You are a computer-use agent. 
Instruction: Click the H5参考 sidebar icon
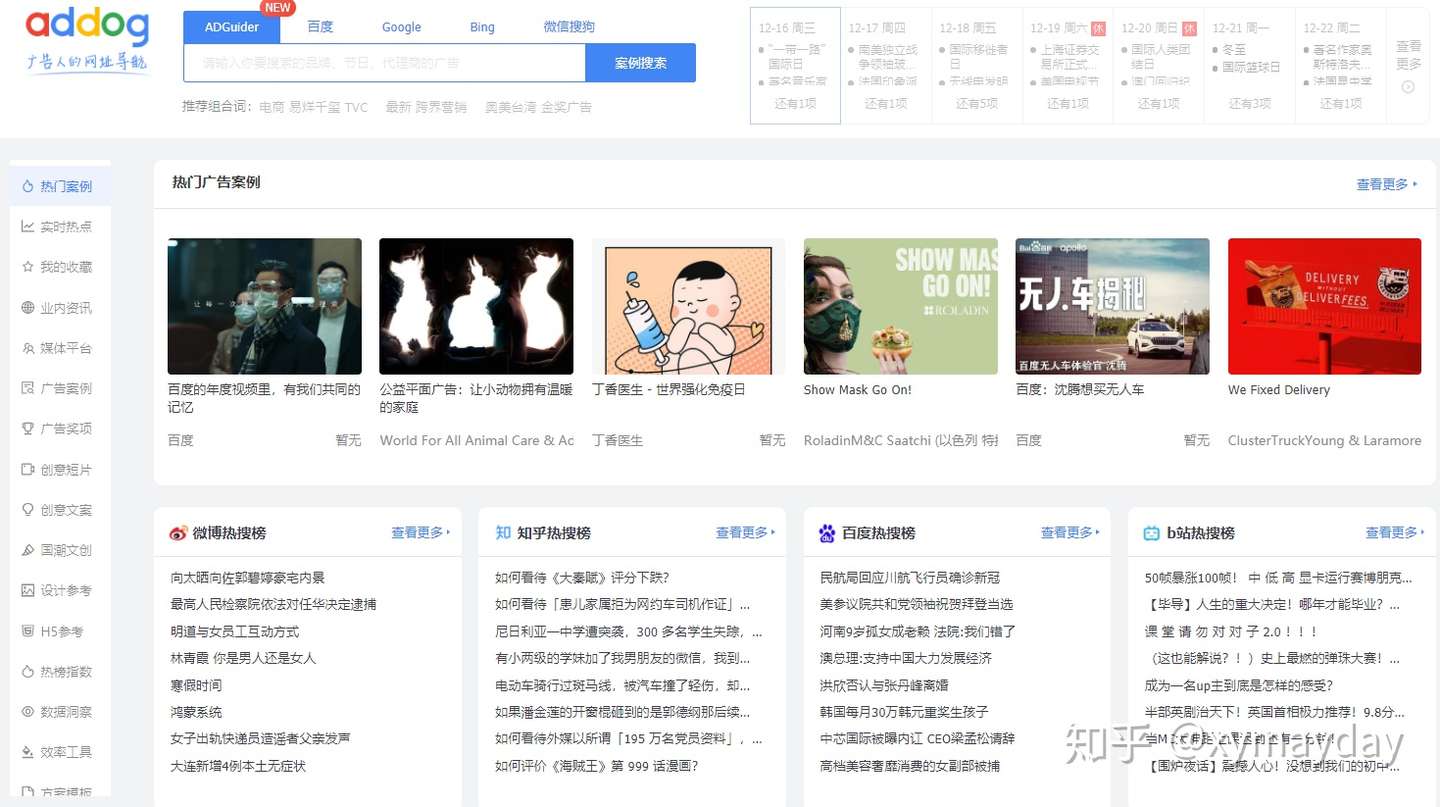[27, 631]
